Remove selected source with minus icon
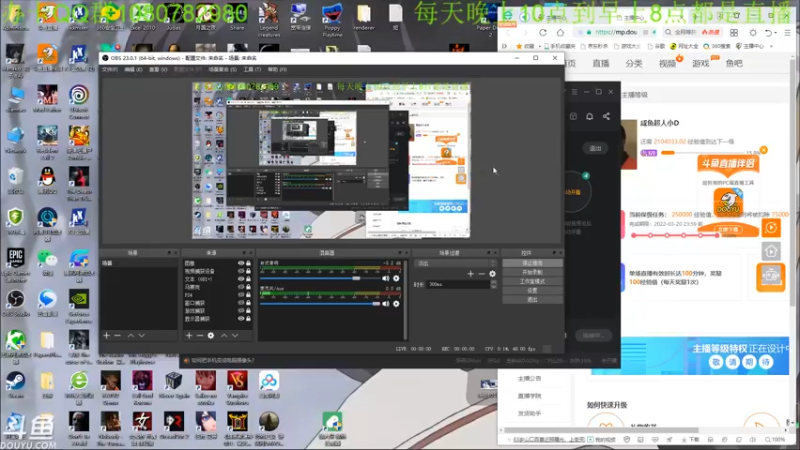 click(x=199, y=335)
